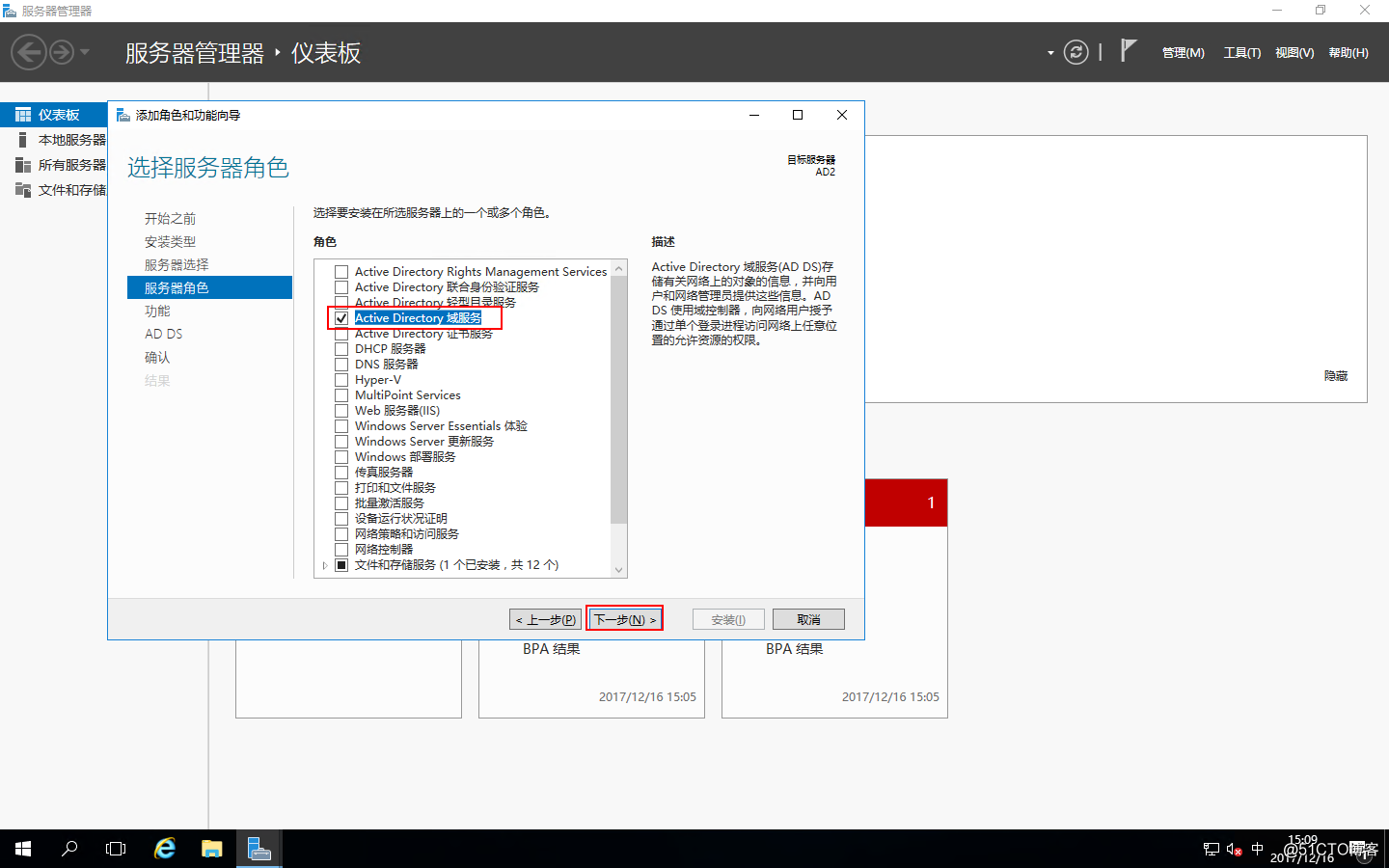
Task: Check the 网络控制器 role
Action: pos(341,550)
